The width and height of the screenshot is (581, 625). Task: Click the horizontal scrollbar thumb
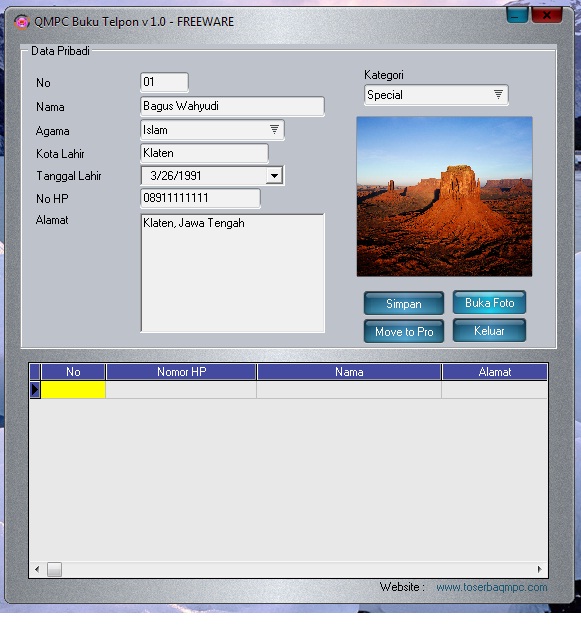[54, 569]
